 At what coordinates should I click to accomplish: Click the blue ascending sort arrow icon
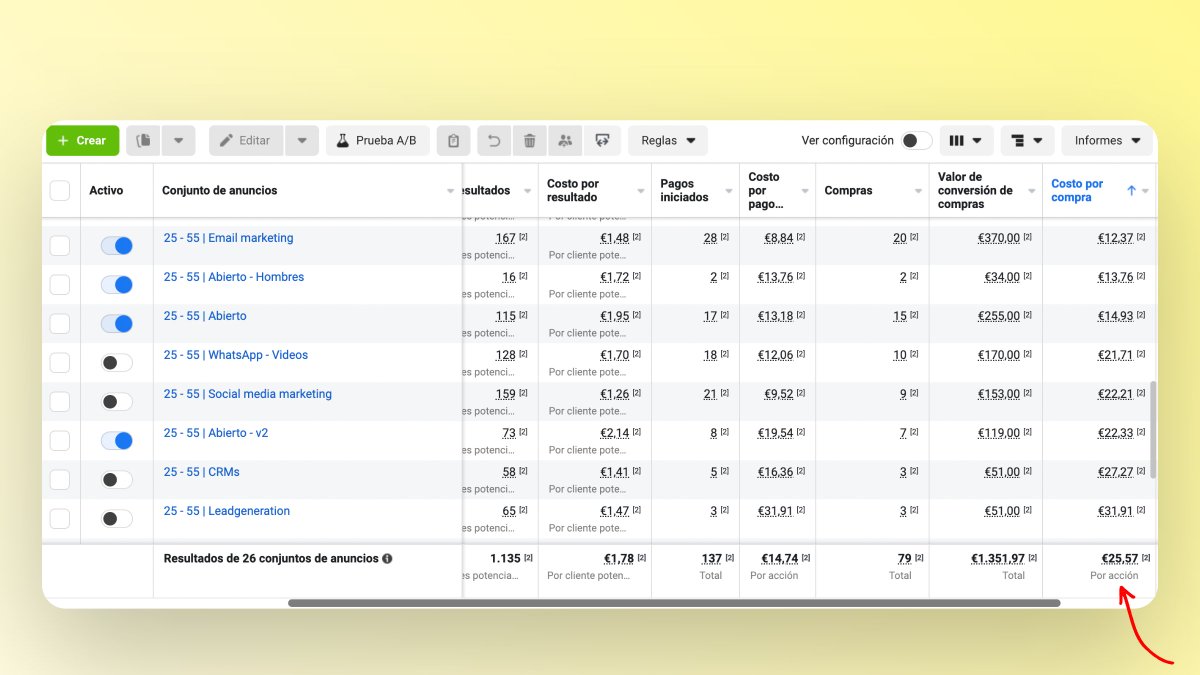(x=1132, y=190)
